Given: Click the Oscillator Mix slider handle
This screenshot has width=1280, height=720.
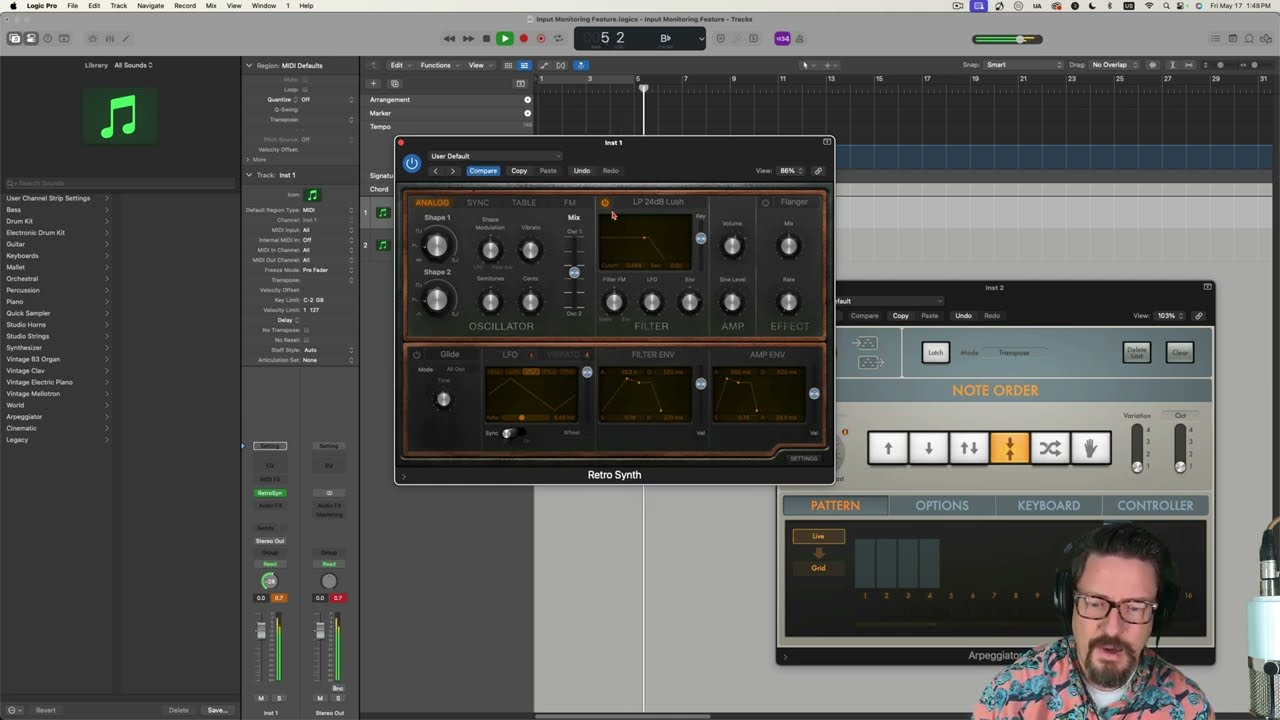Looking at the screenshot, I should [x=574, y=272].
